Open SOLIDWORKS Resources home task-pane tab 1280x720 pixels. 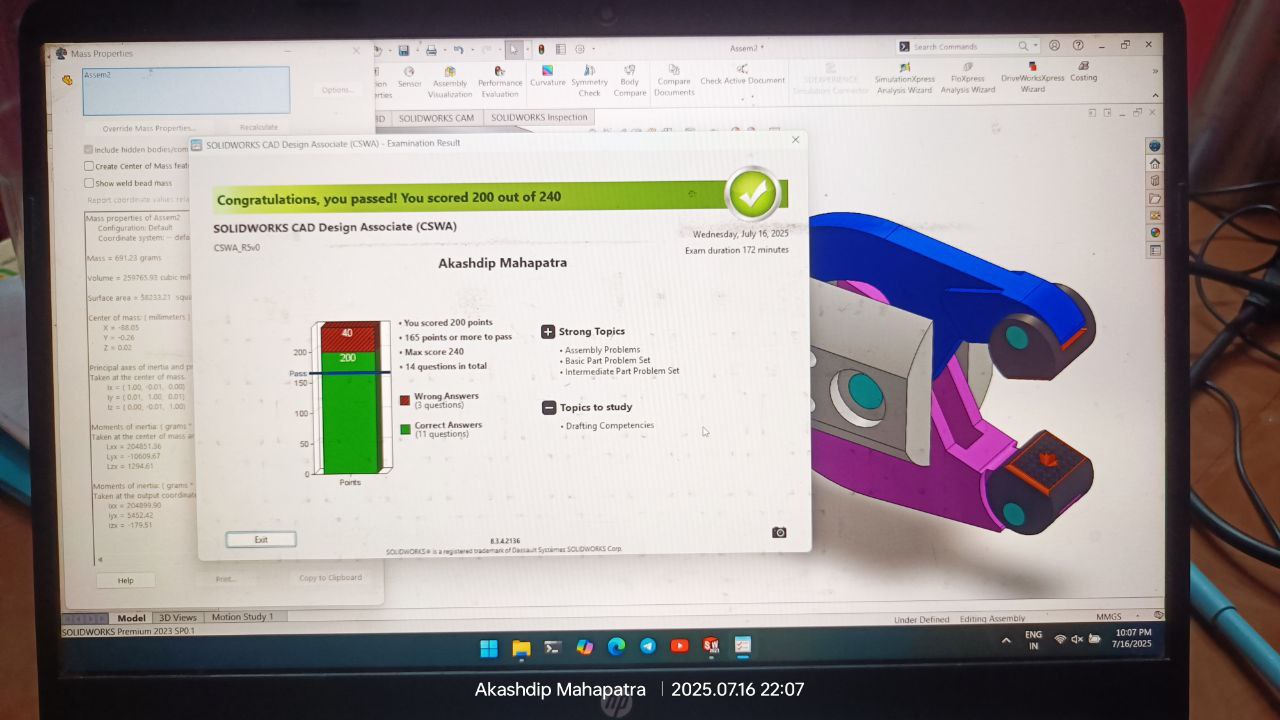(x=1155, y=163)
